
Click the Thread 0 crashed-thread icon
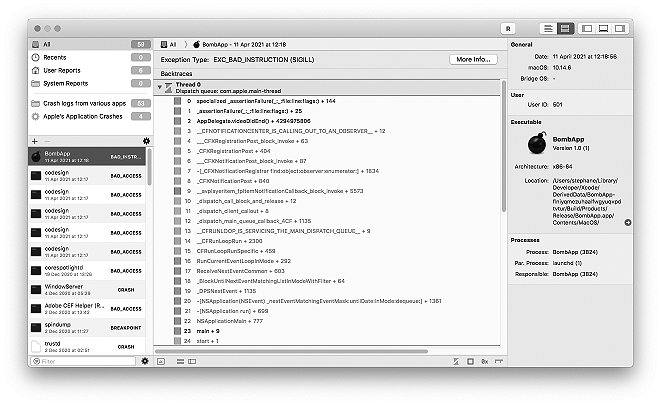tap(169, 87)
